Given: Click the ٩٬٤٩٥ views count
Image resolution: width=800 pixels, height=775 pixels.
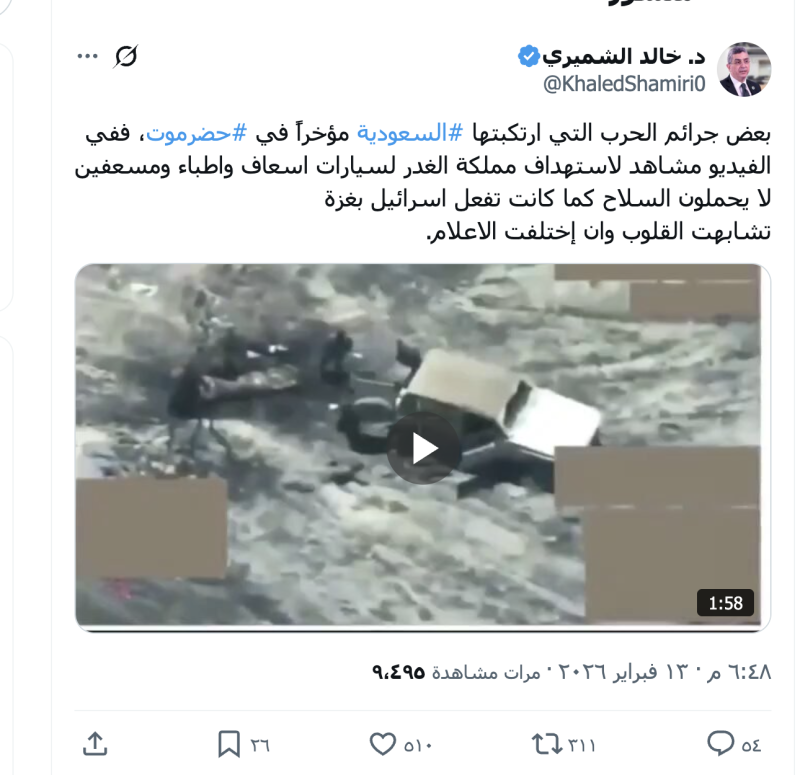Looking at the screenshot, I should pos(399,672).
